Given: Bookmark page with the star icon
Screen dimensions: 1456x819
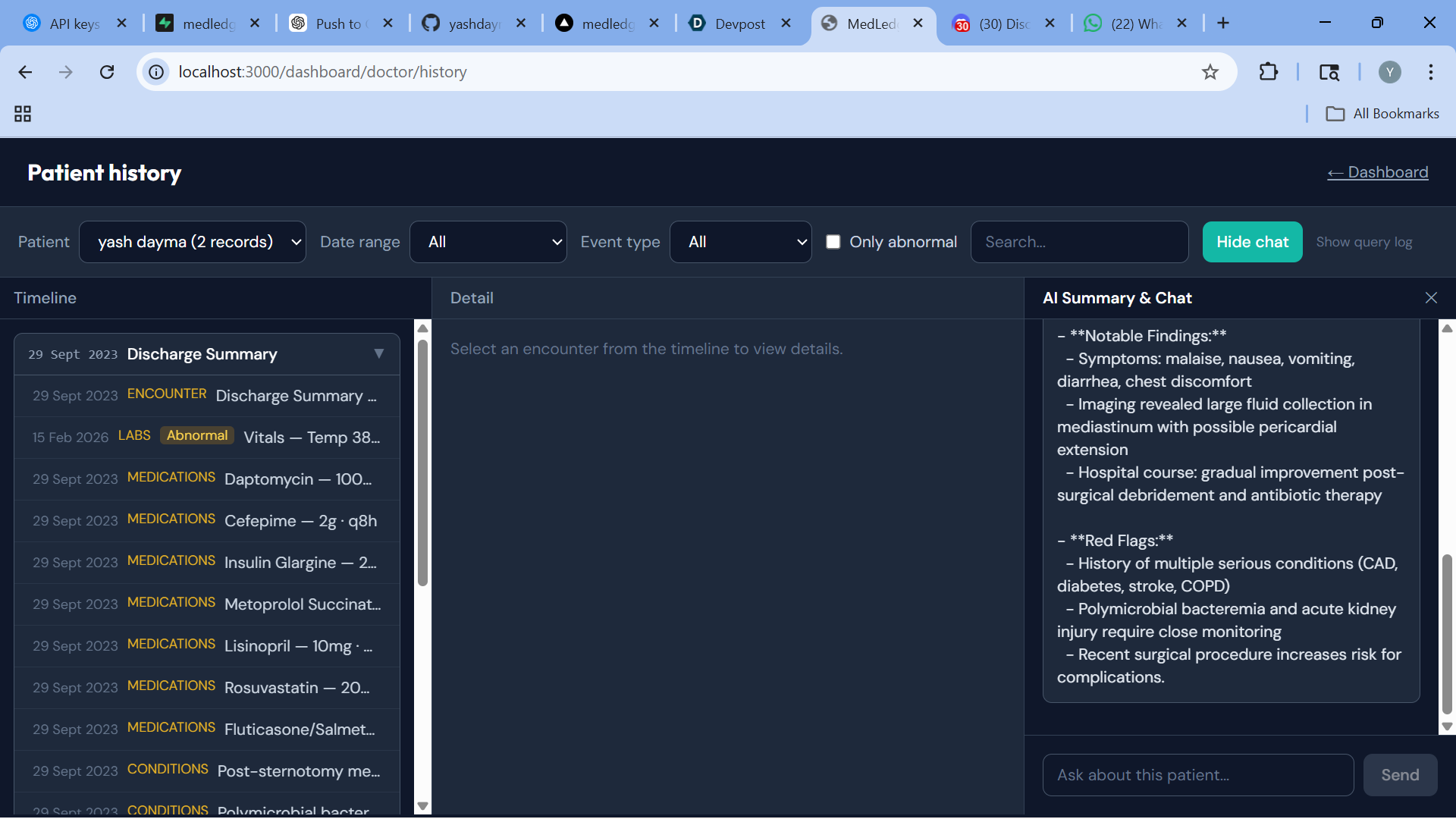Looking at the screenshot, I should pyautogui.click(x=1210, y=72).
